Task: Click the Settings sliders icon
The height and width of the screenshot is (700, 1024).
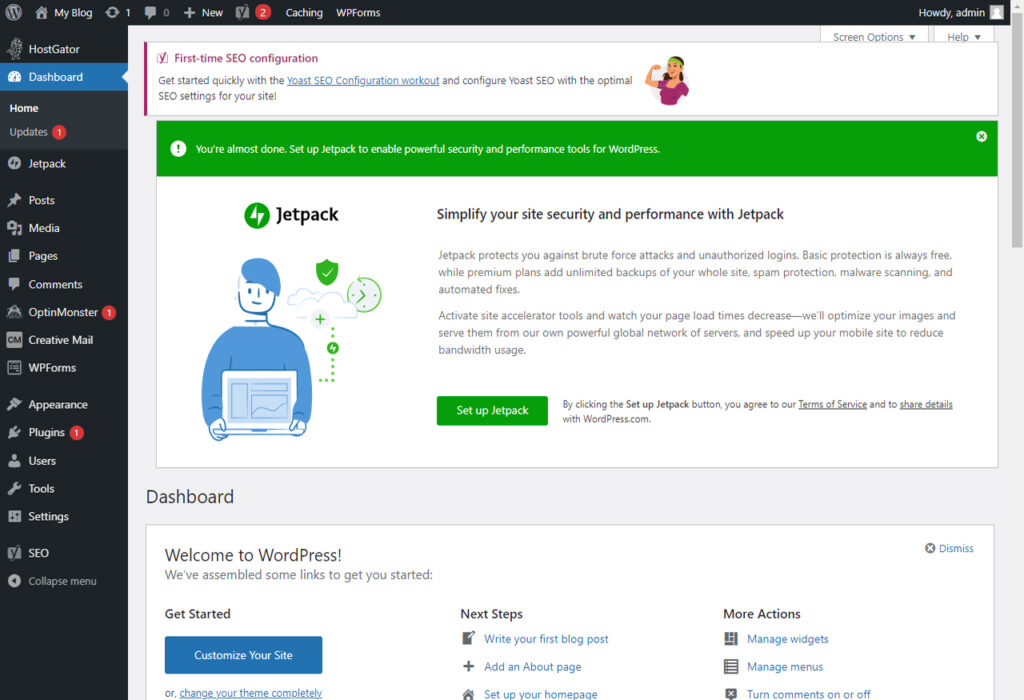Action: (x=14, y=516)
